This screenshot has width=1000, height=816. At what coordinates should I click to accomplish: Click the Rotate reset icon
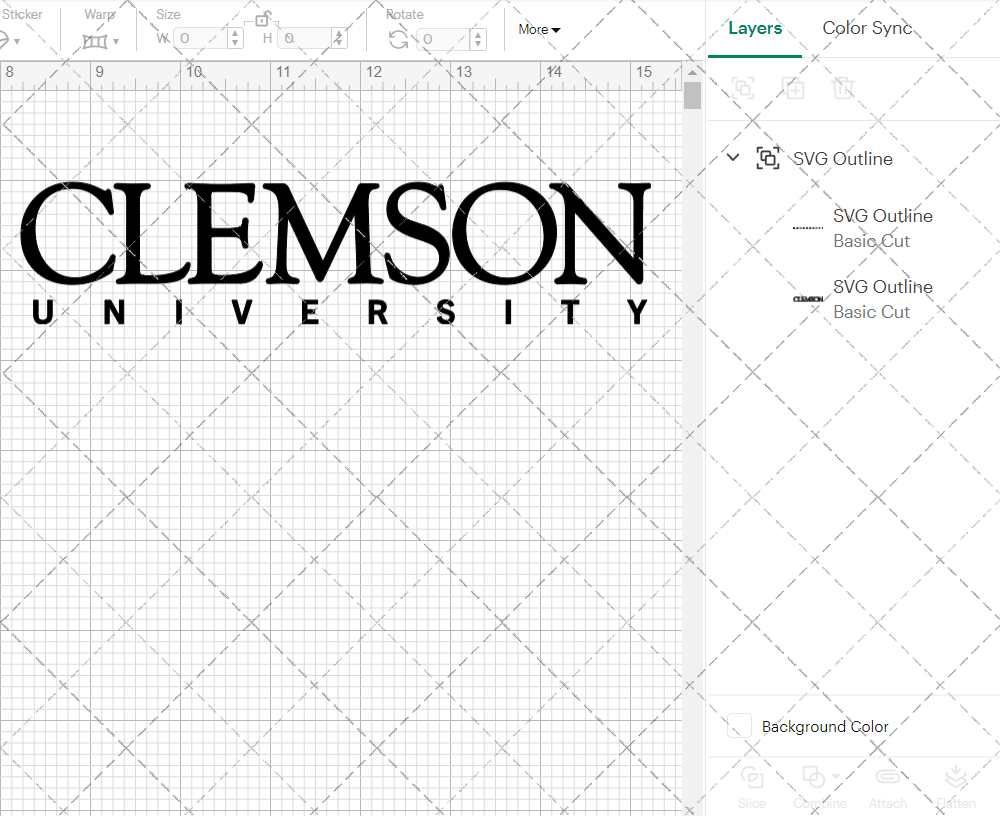pos(397,38)
